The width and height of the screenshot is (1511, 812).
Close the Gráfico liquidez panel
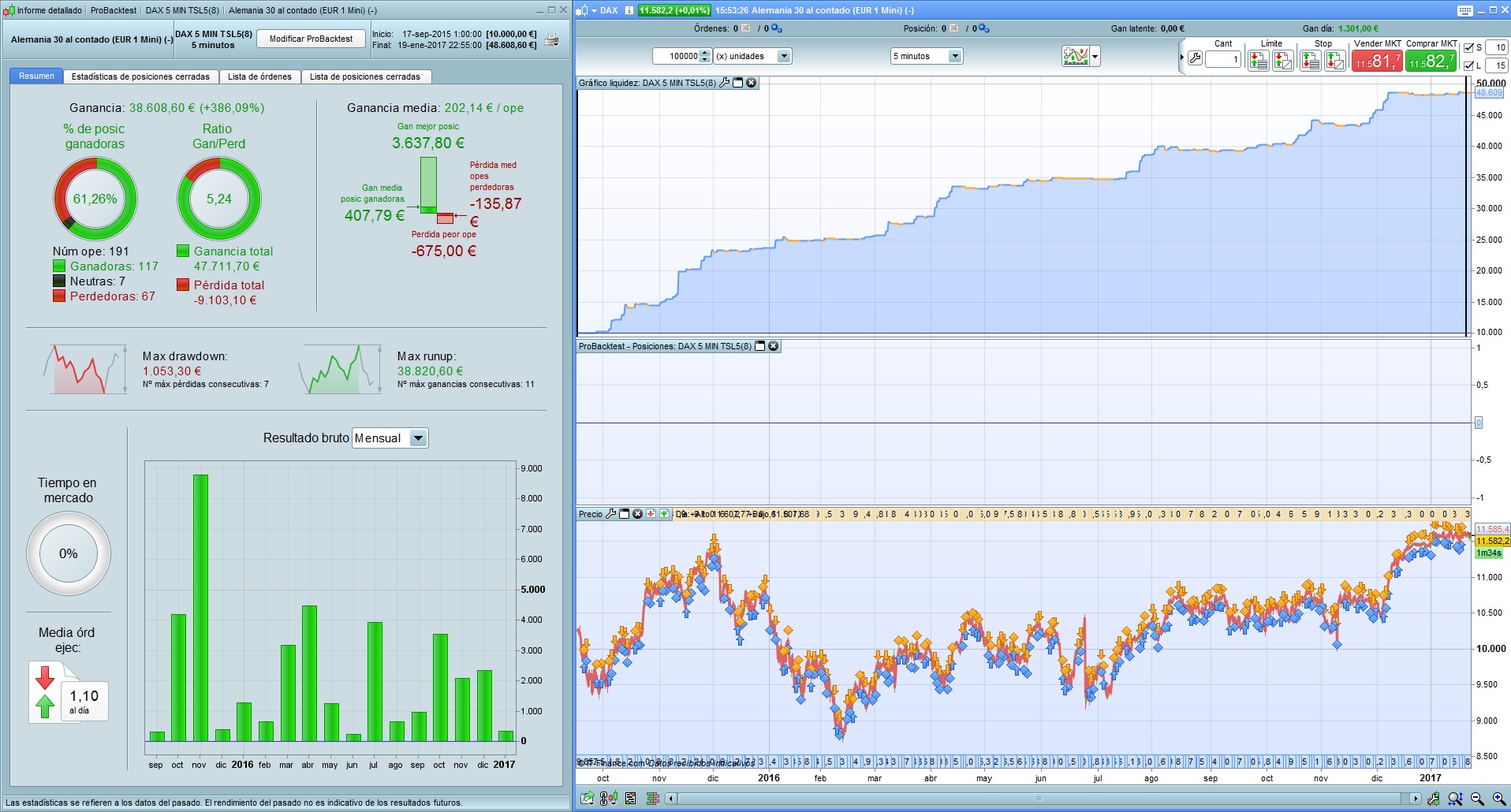752,83
